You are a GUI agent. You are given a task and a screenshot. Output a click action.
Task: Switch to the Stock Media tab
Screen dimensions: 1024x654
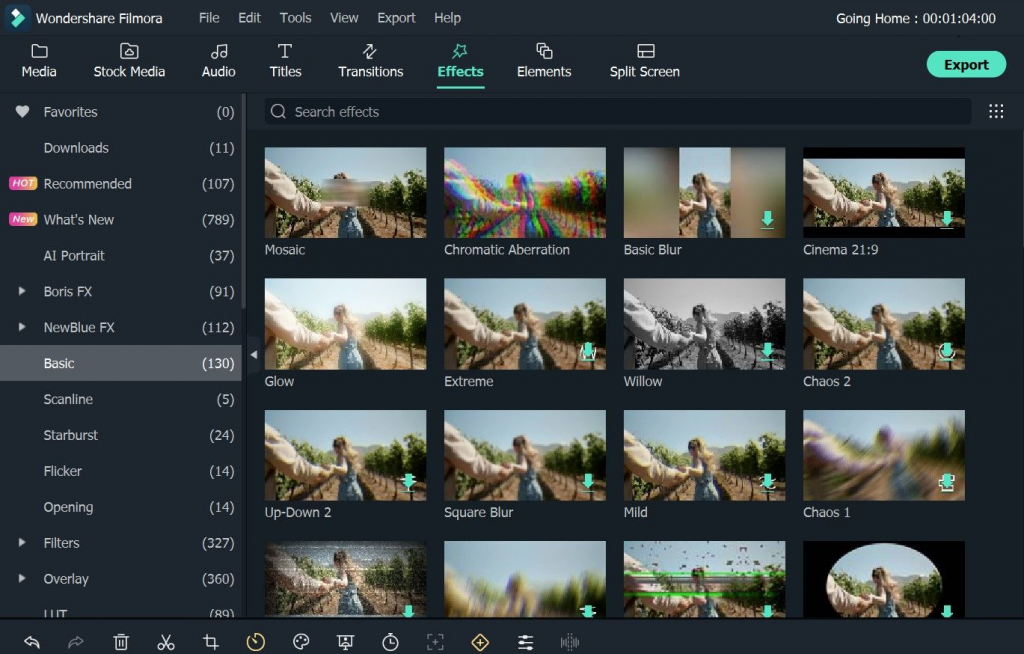(x=129, y=61)
